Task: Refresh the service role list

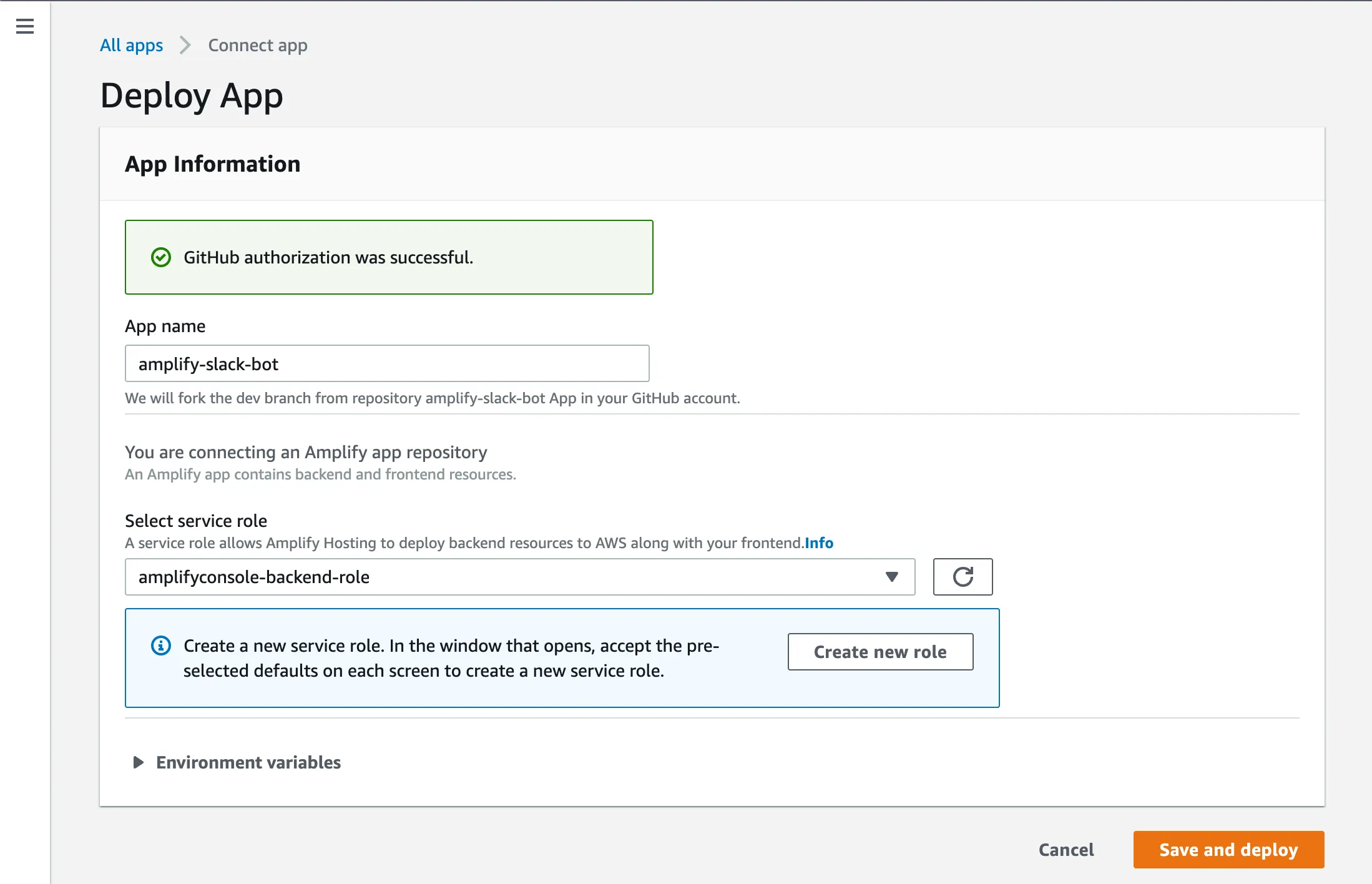Action: [x=963, y=577]
